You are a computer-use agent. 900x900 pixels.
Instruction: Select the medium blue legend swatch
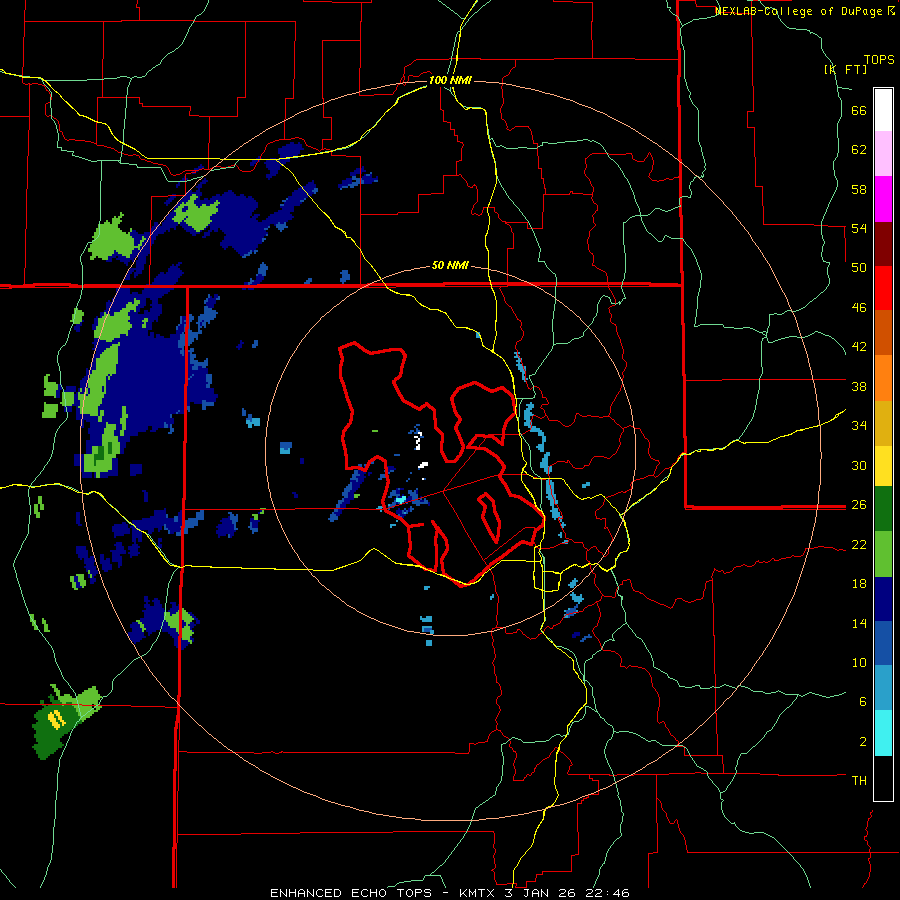click(883, 643)
